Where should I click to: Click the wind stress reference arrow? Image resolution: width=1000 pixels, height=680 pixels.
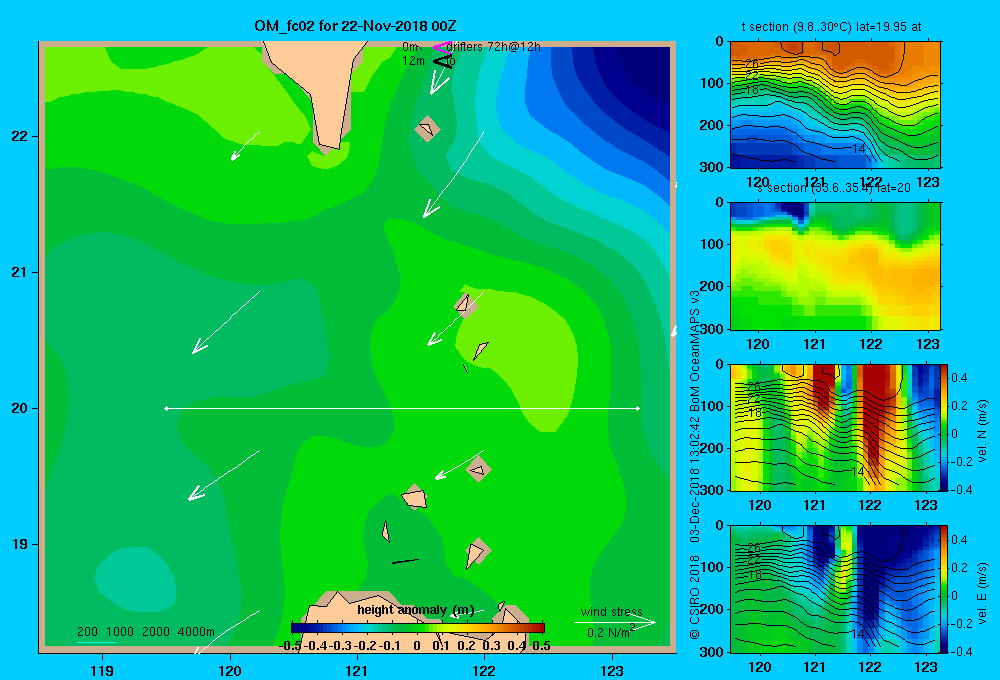pyautogui.click(x=614, y=623)
